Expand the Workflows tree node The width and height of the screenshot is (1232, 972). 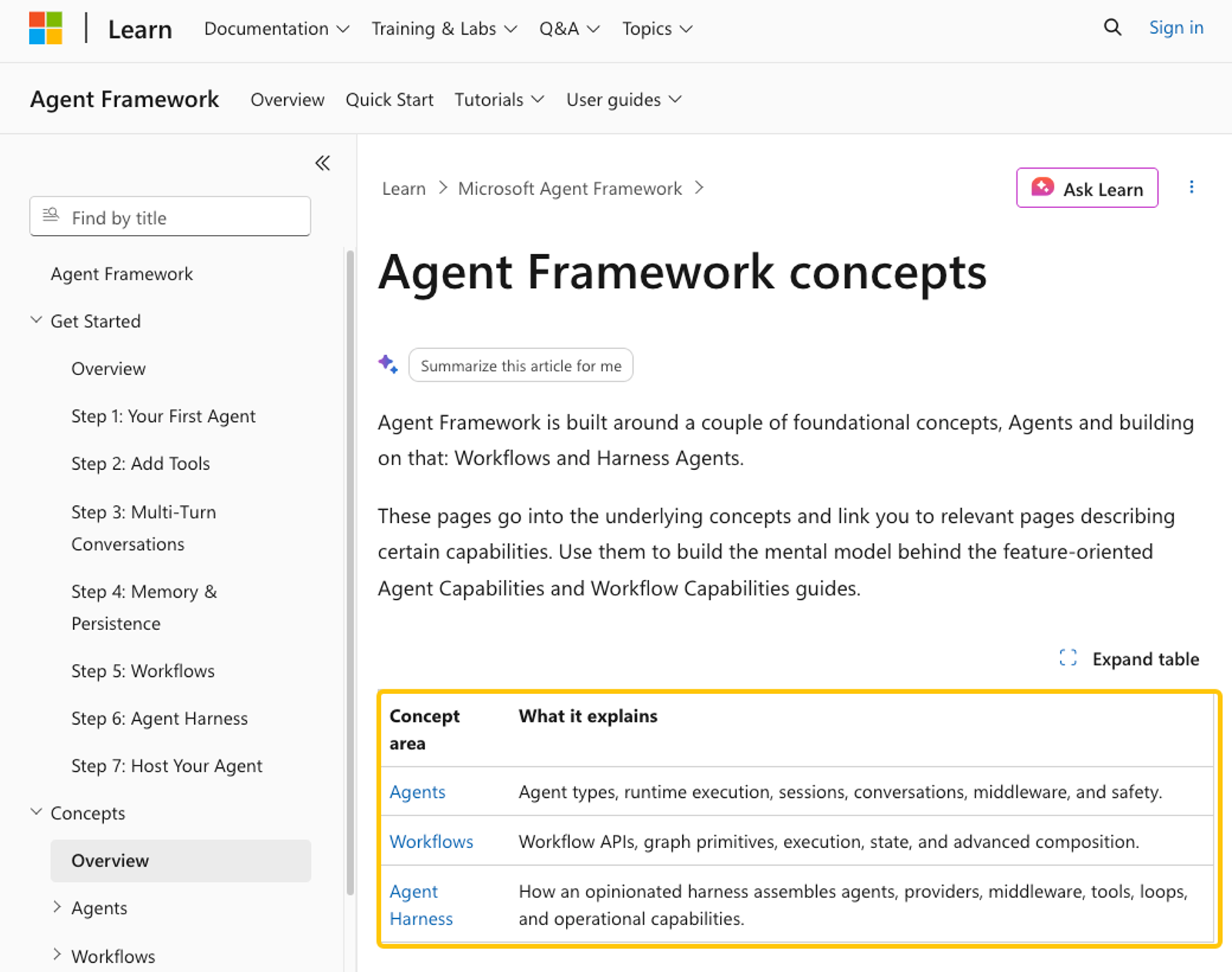57,955
